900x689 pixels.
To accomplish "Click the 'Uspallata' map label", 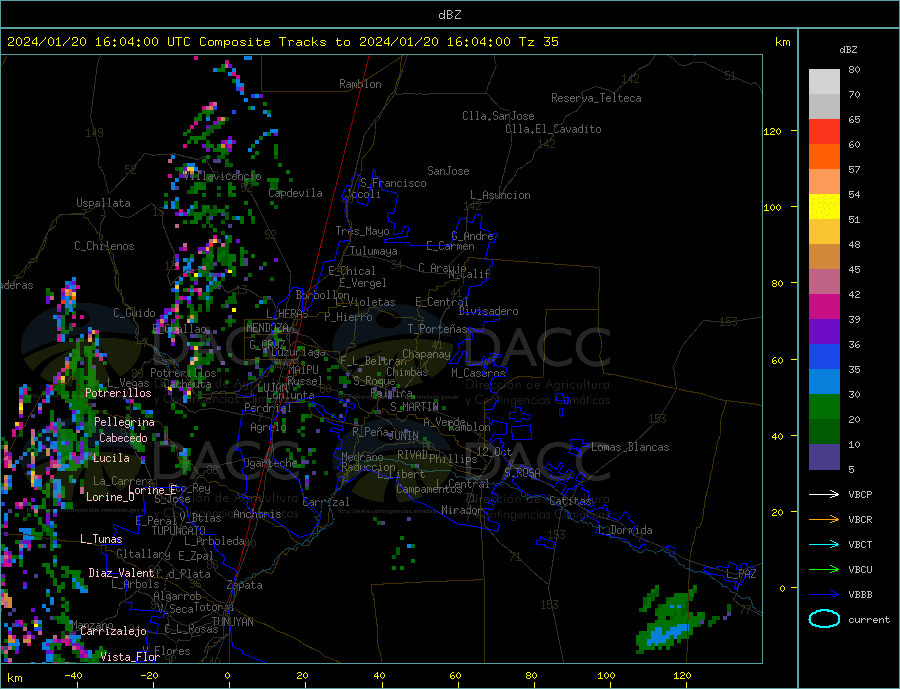I will [103, 203].
